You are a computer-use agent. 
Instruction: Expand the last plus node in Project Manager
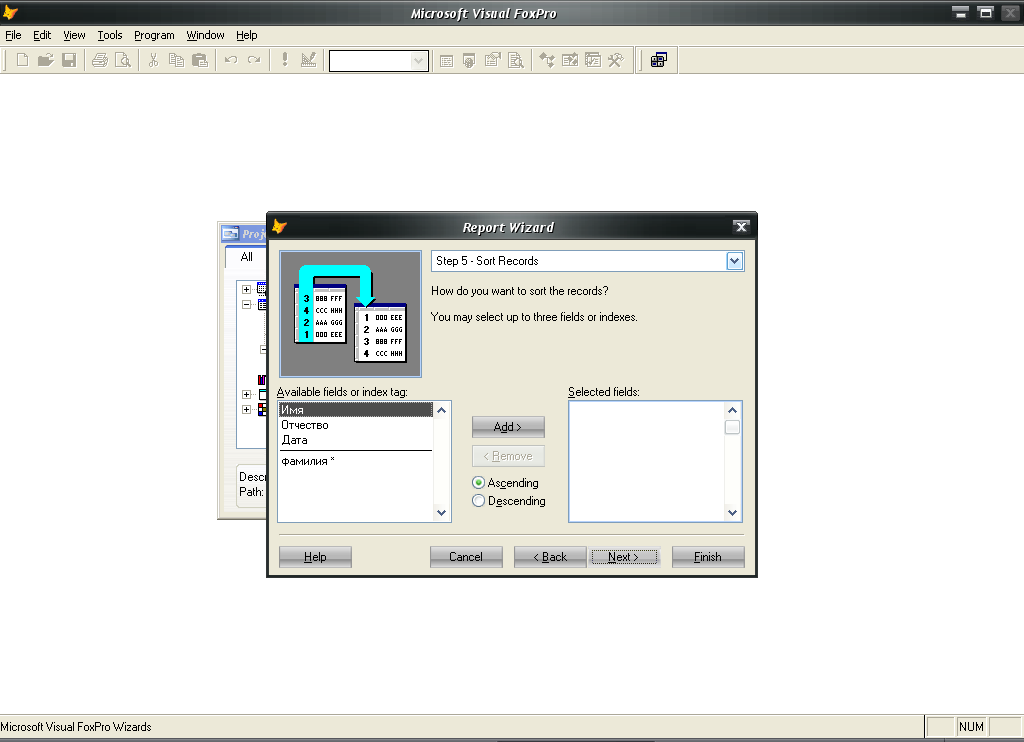(x=246, y=410)
